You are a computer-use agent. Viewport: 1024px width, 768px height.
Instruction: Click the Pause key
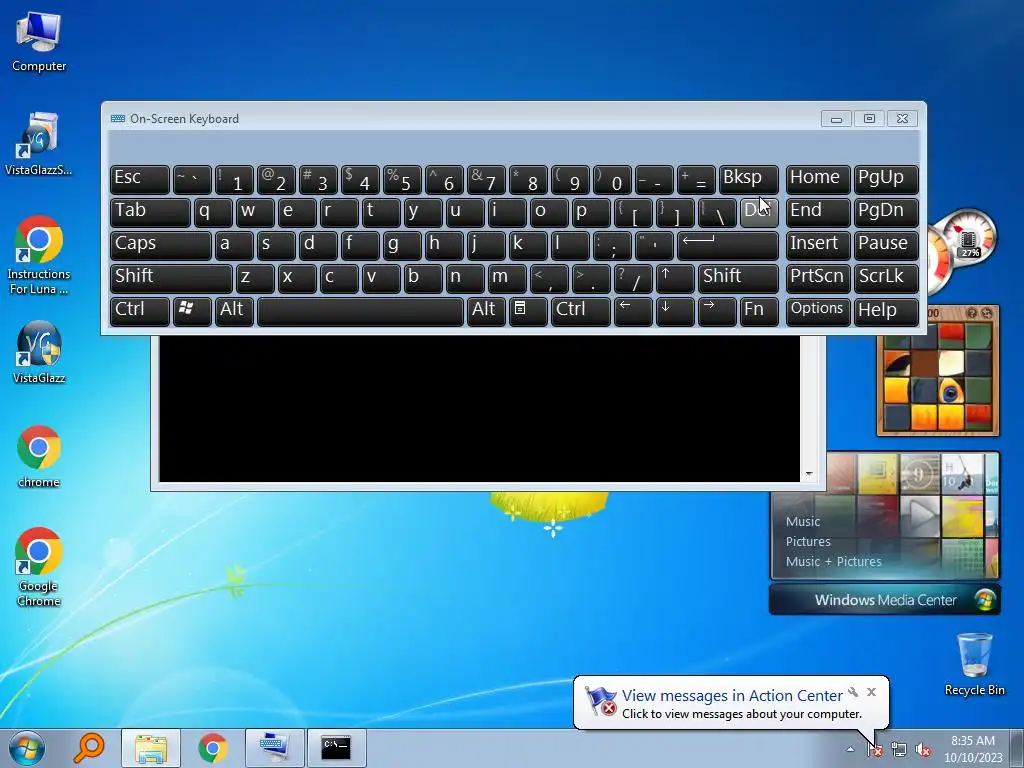[886, 245]
